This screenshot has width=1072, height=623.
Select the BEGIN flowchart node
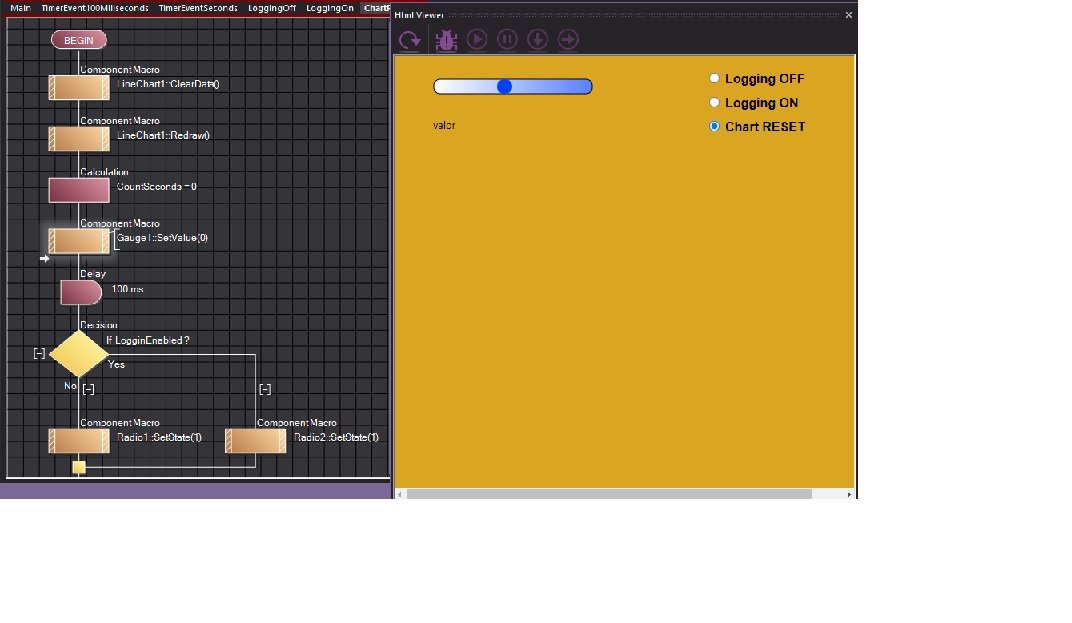point(79,40)
